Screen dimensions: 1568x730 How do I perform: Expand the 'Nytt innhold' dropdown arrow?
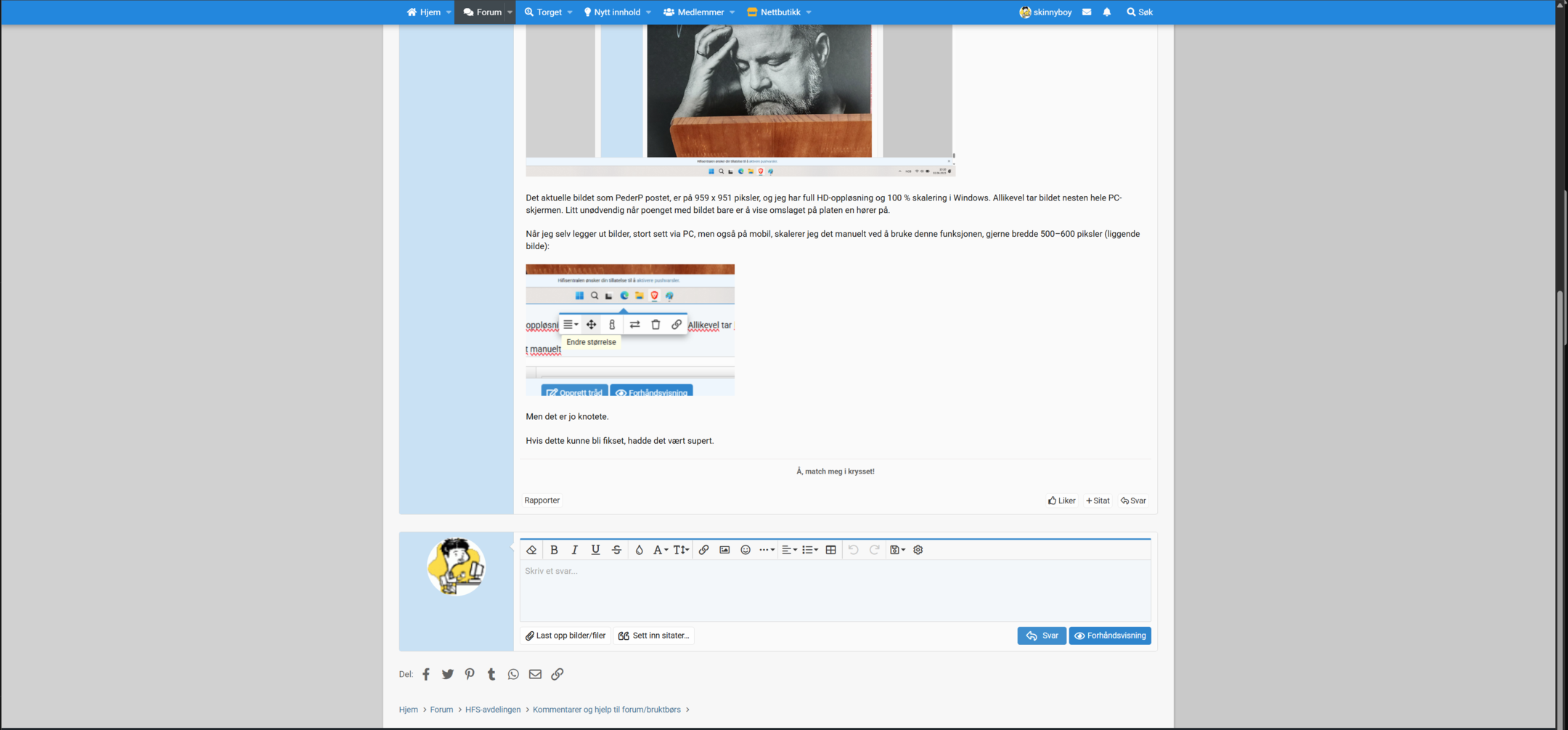(x=648, y=12)
